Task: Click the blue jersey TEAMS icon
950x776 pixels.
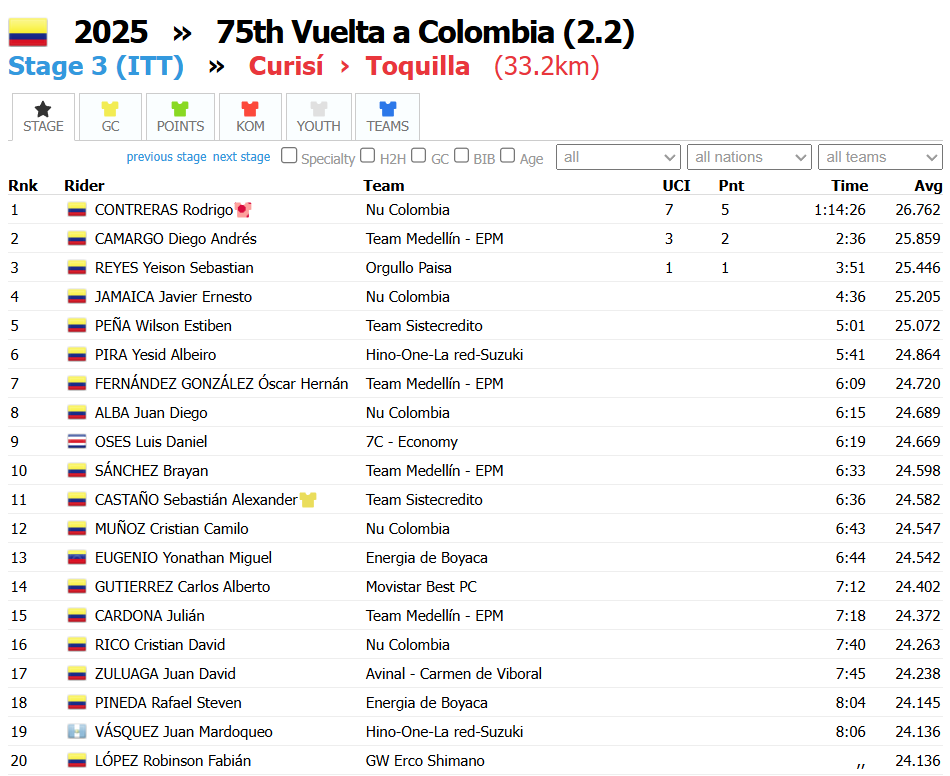Action: click(x=387, y=108)
